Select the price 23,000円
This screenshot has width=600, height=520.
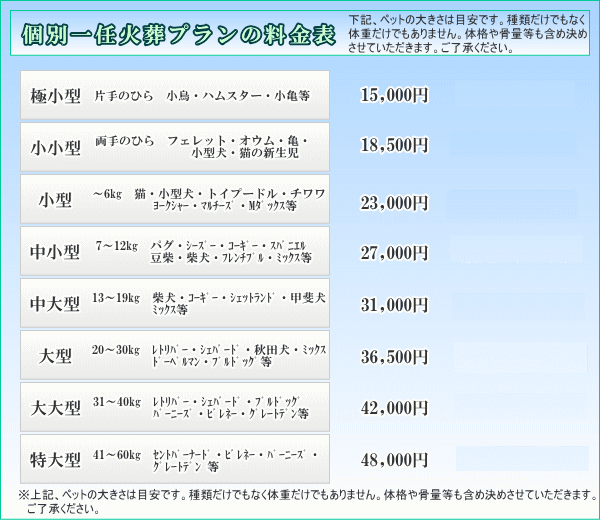pyautogui.click(x=395, y=203)
